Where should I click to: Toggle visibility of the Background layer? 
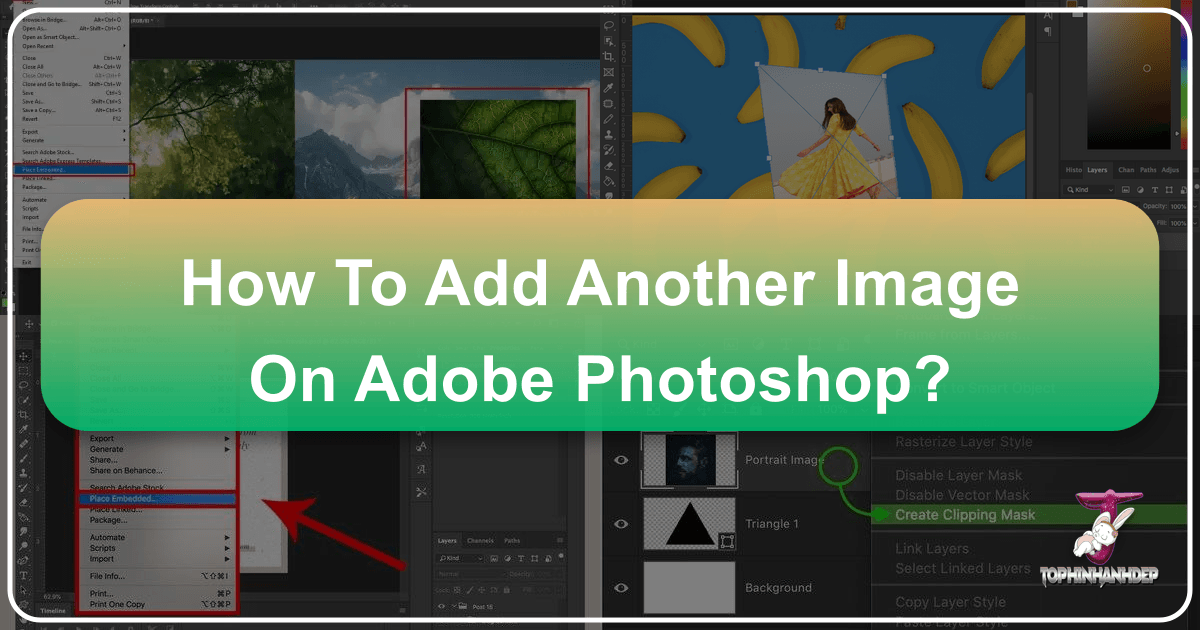click(x=621, y=587)
